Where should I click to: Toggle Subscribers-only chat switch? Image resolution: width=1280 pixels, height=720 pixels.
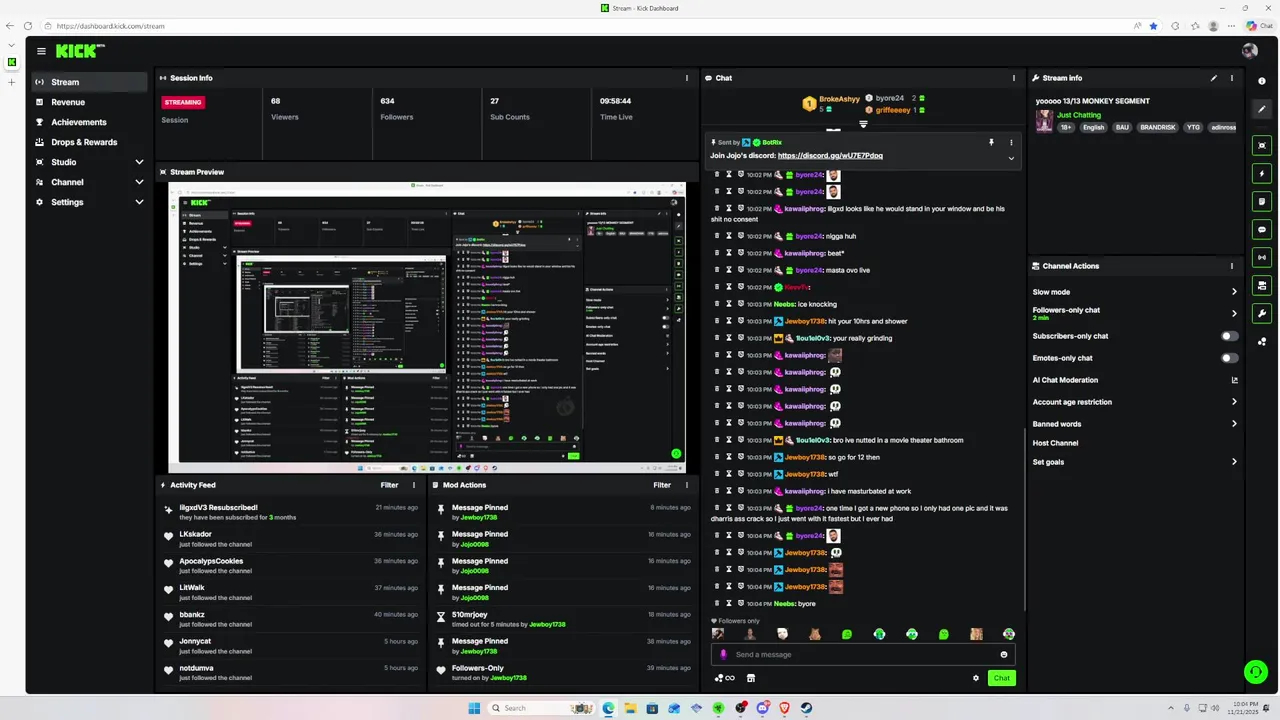coord(1229,336)
